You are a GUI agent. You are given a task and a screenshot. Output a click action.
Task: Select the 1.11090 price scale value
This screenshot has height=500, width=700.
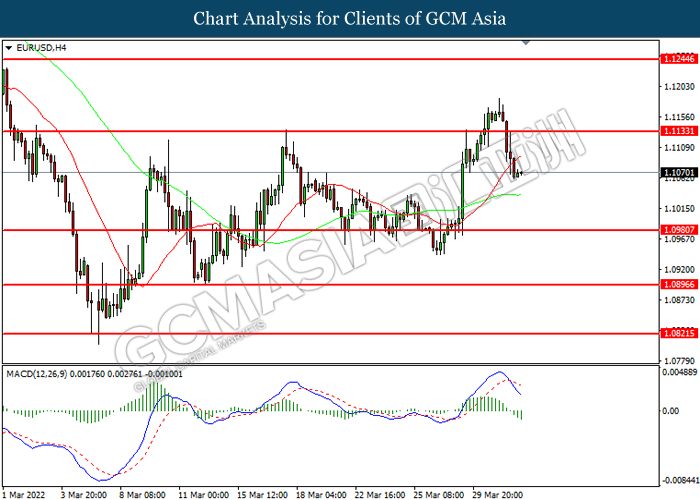coord(679,148)
